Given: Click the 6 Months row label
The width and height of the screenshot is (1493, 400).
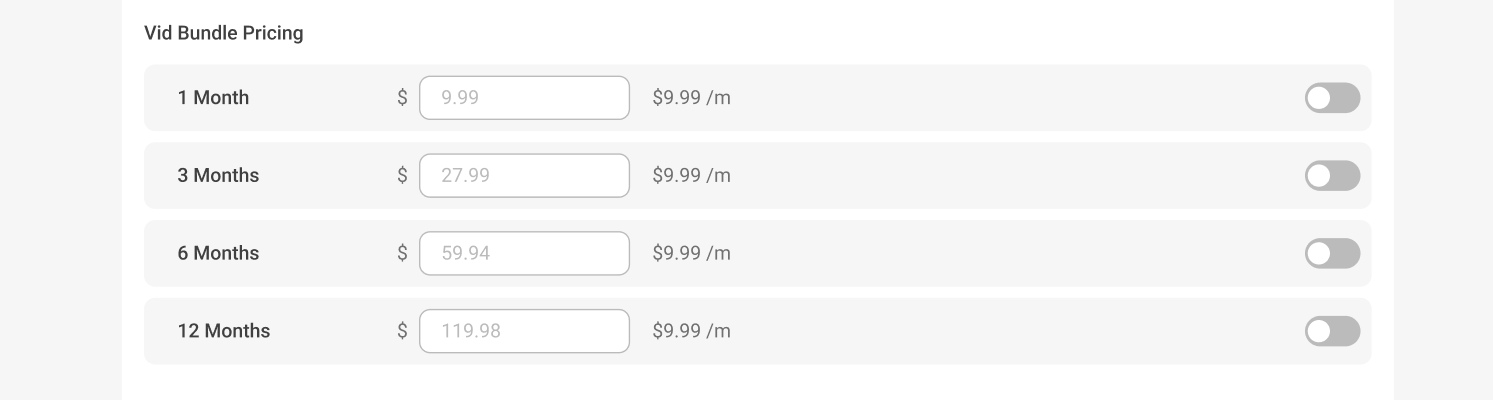Looking at the screenshot, I should click(218, 254).
